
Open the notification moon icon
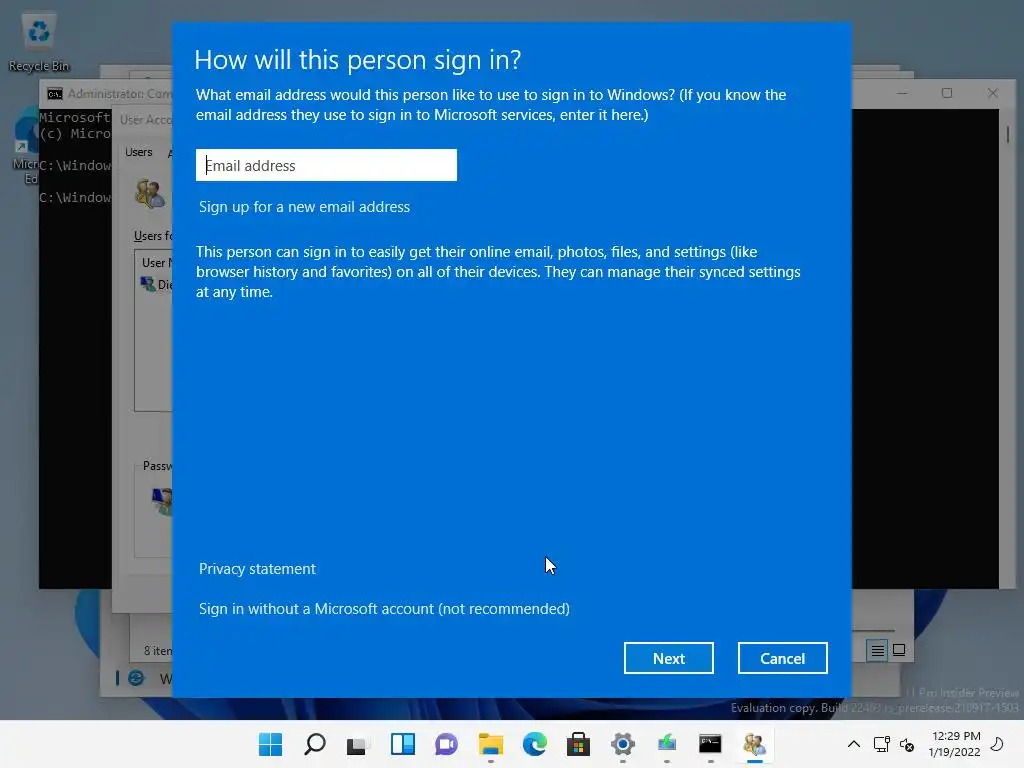[997, 744]
